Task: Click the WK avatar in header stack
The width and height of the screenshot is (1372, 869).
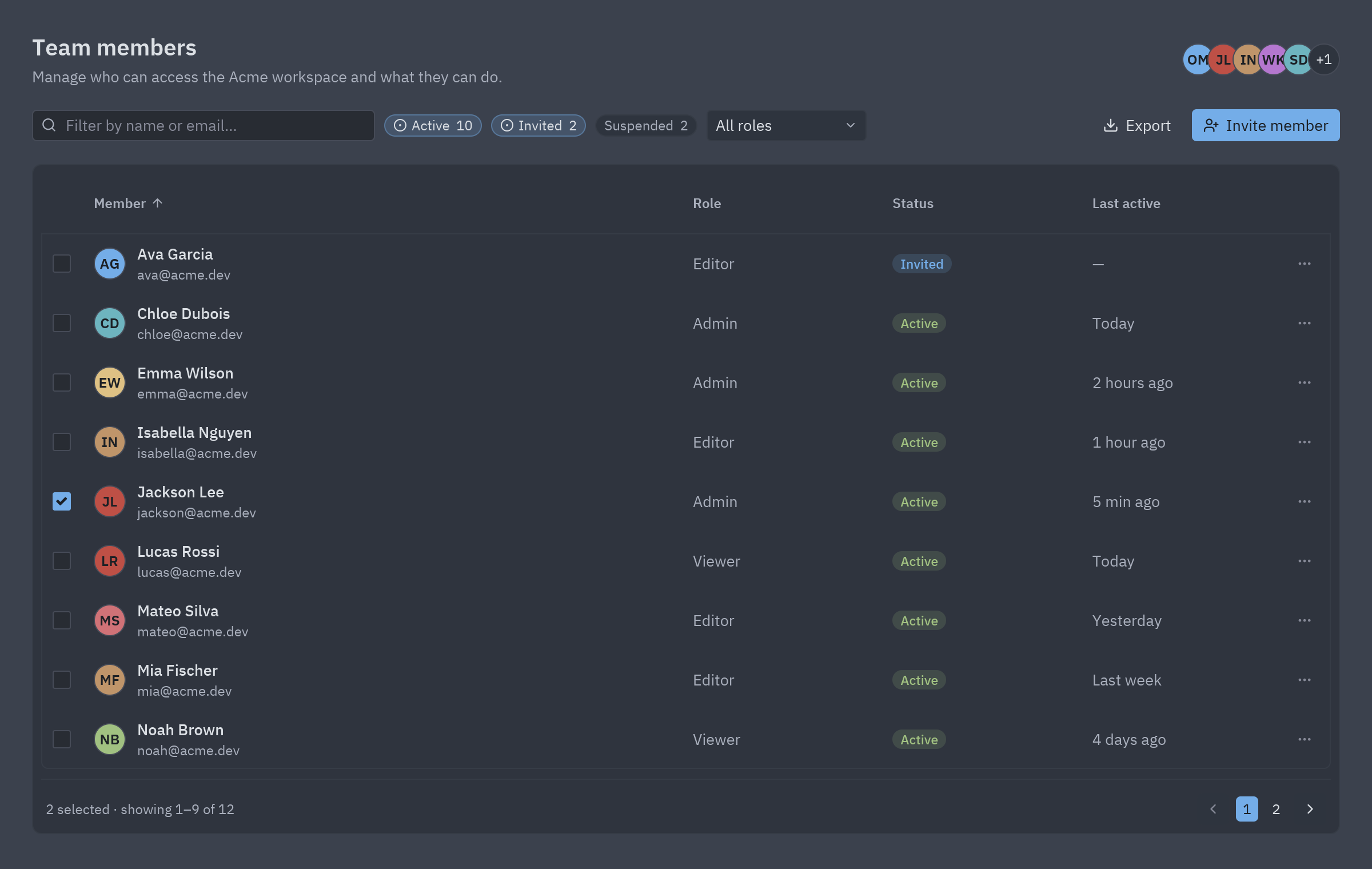Action: (x=1274, y=59)
